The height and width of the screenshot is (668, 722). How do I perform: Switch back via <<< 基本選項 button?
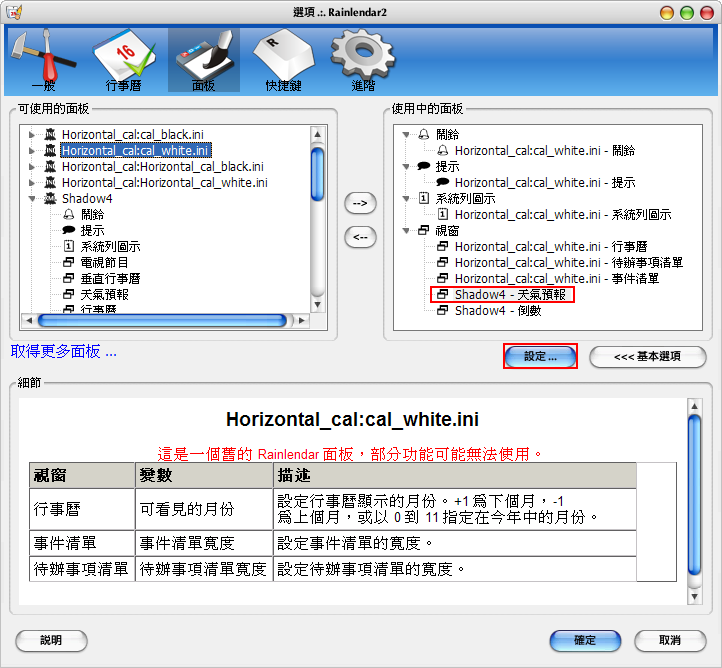click(x=647, y=357)
